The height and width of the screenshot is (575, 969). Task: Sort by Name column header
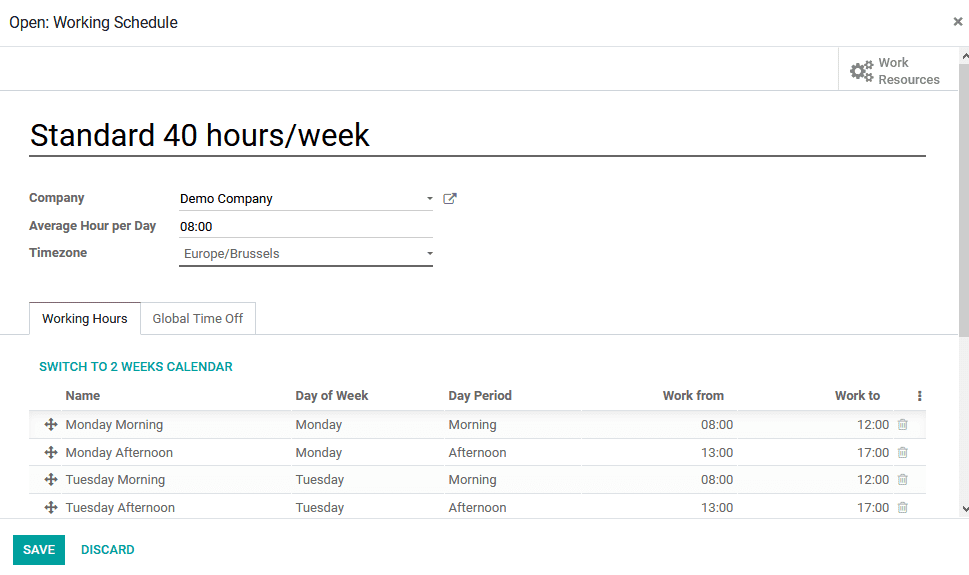[x=83, y=396]
